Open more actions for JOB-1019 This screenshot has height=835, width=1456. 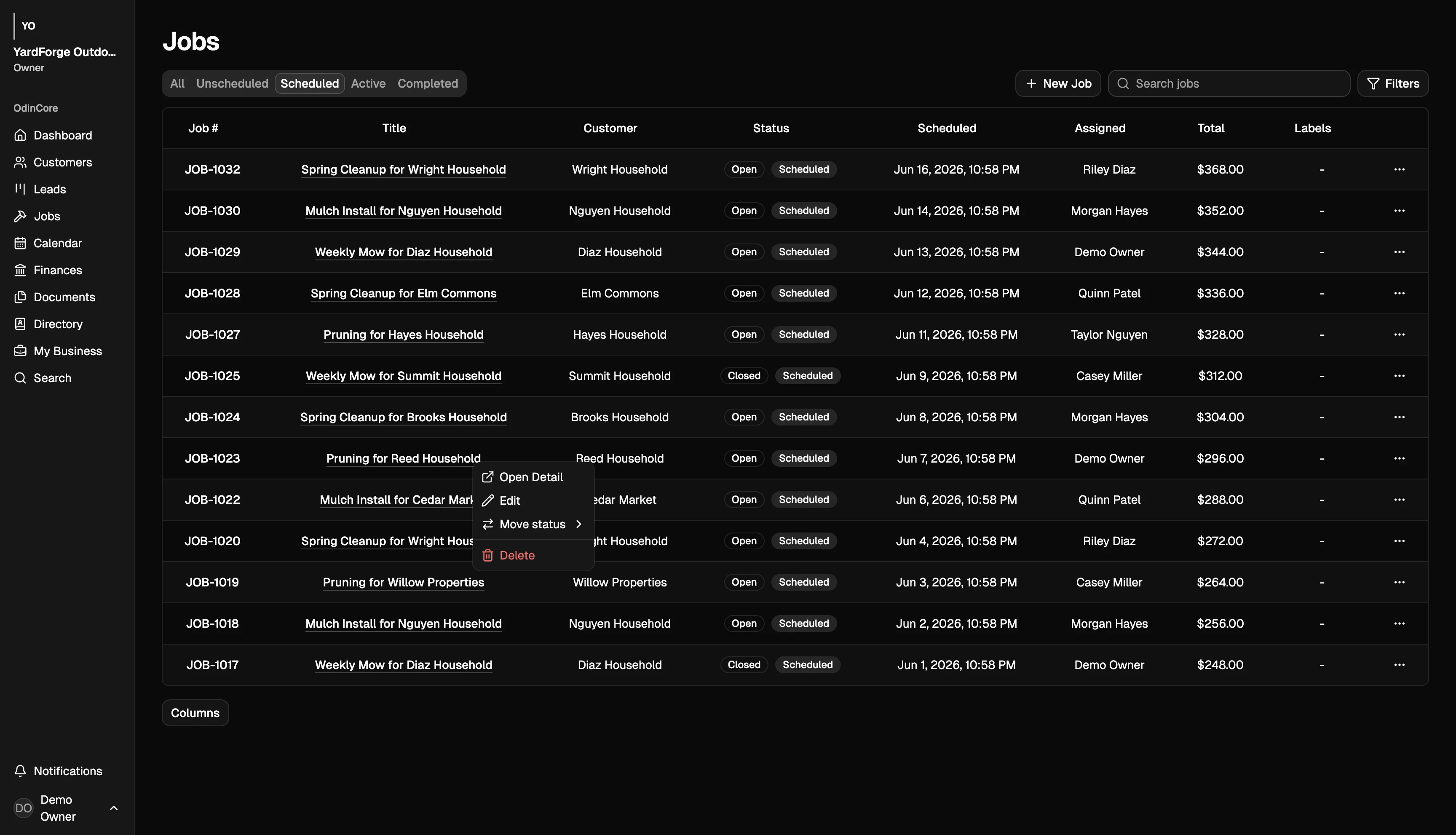(1399, 582)
